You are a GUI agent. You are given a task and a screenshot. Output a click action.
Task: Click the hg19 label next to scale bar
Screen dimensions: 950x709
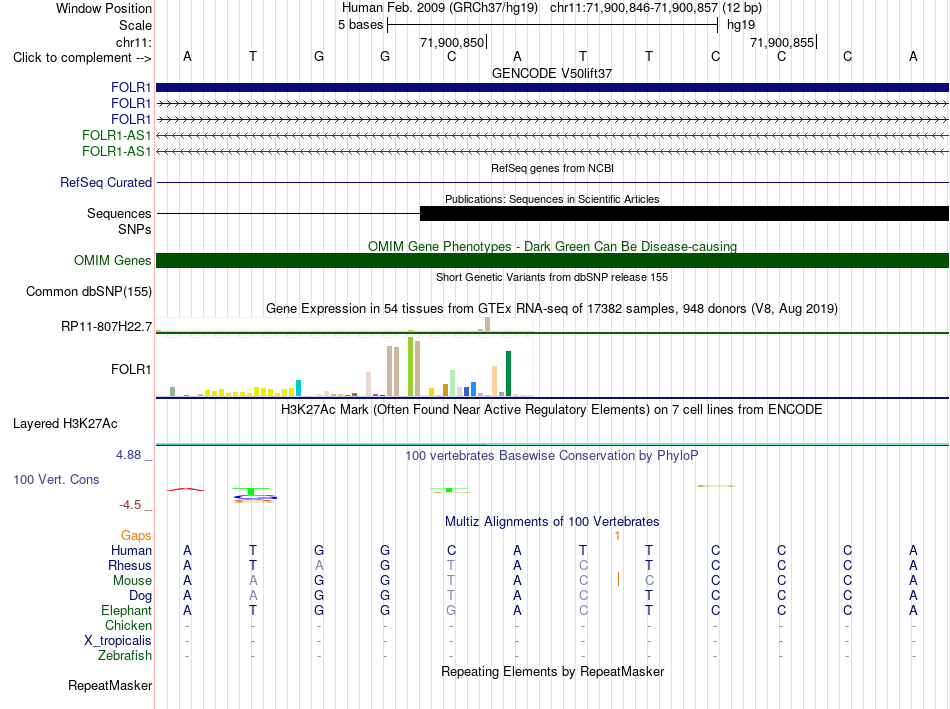(x=741, y=25)
